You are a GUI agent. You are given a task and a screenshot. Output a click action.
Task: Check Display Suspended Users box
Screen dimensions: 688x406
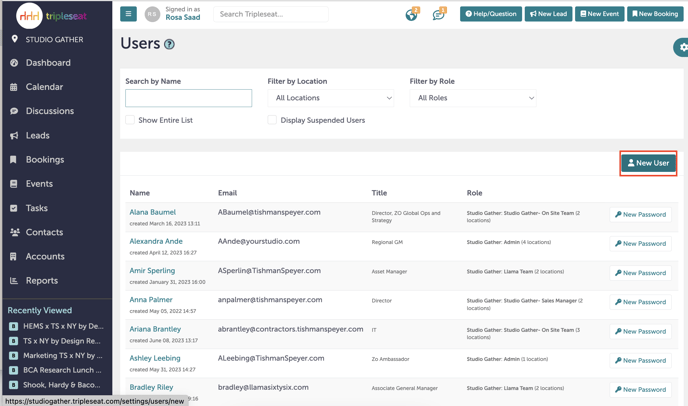click(272, 120)
